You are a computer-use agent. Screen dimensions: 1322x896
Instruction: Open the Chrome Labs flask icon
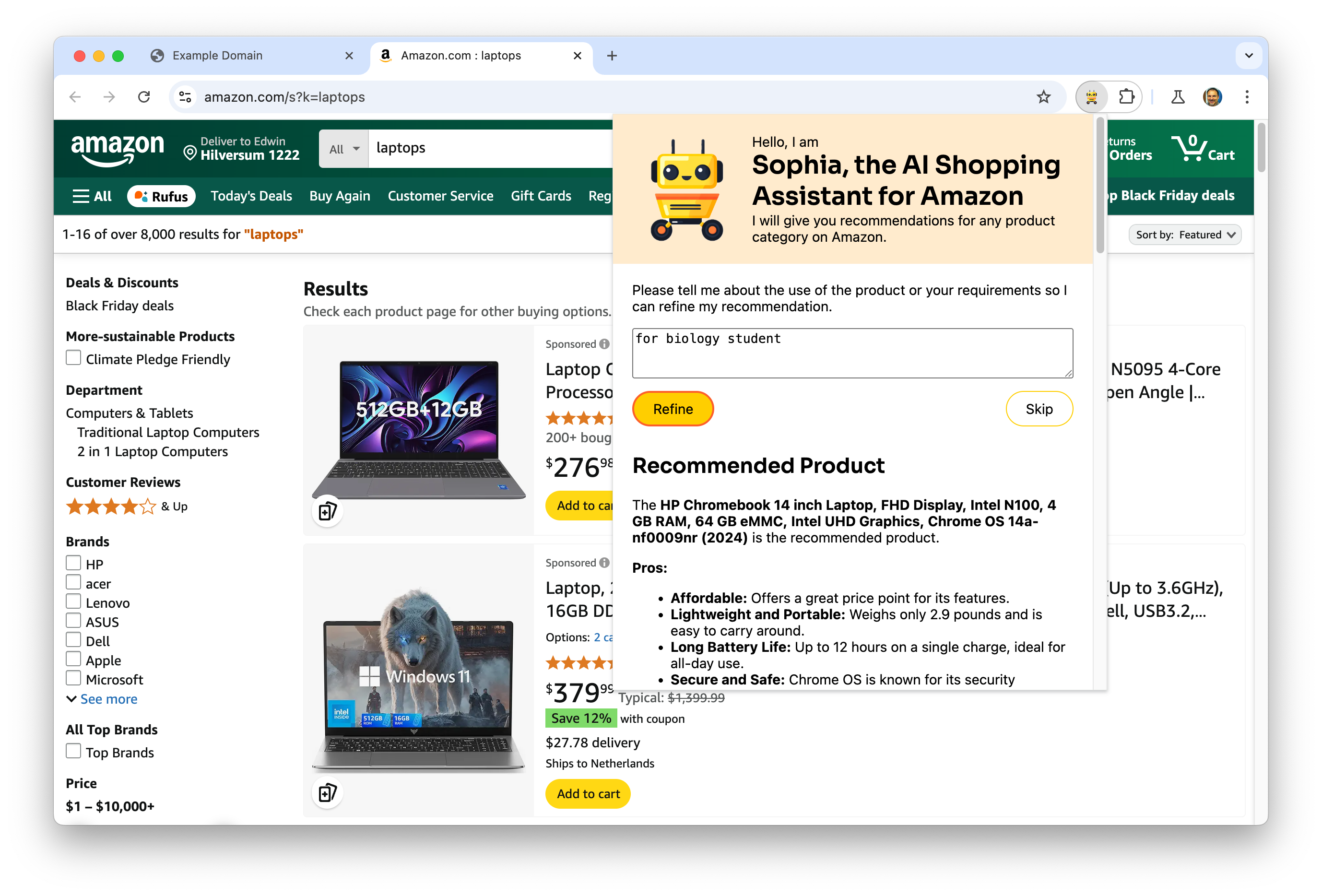pyautogui.click(x=1178, y=97)
